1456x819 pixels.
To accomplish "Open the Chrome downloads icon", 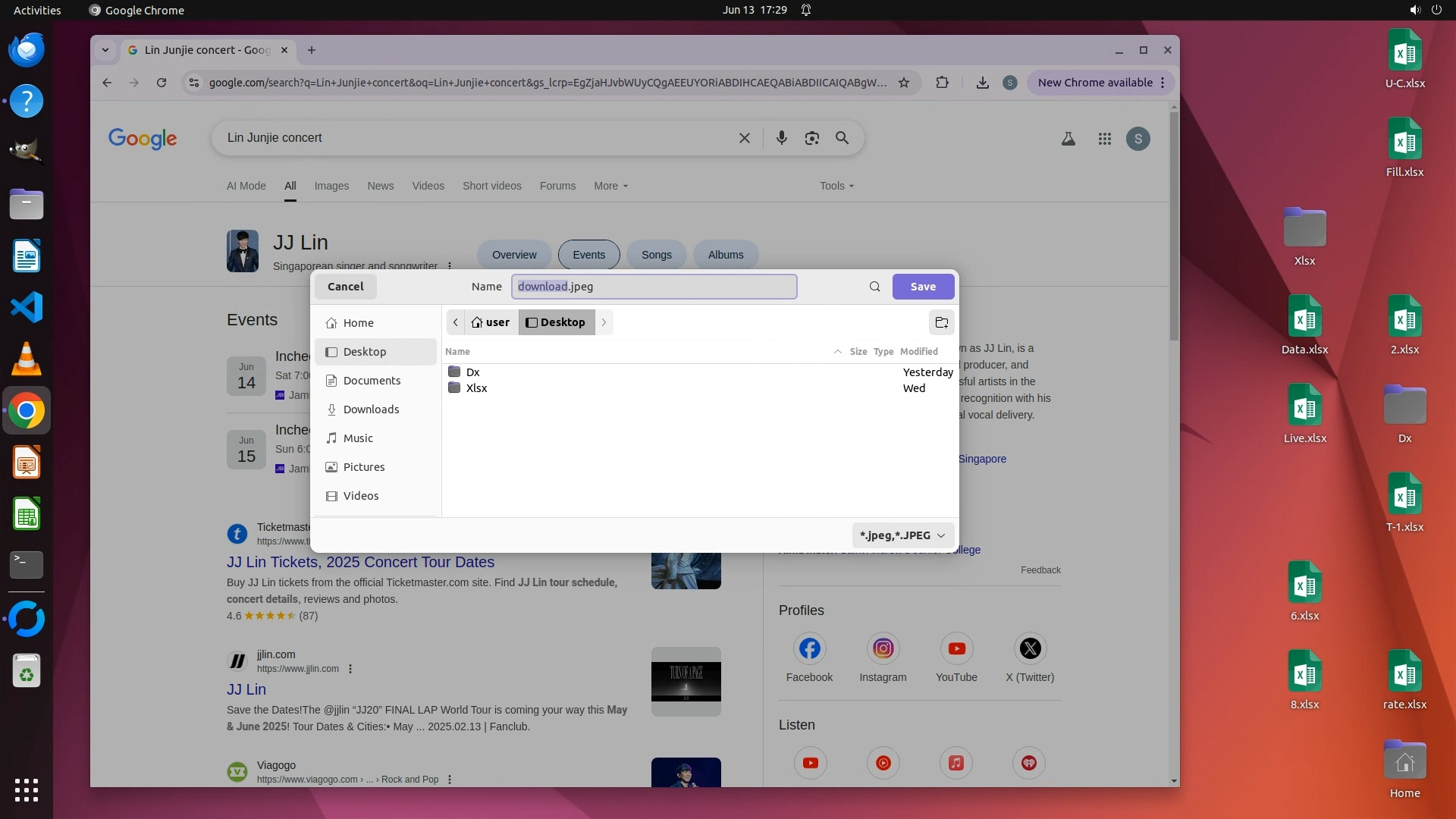I will [982, 83].
